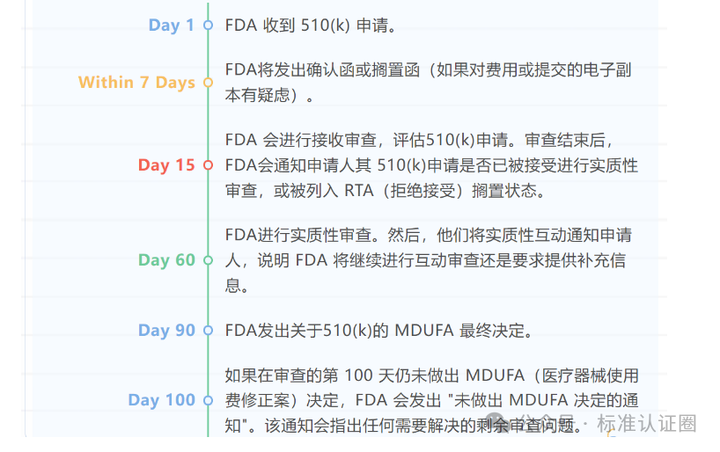Click the text "FDA 收到 510(k) 申请"
The image size is (720, 452).
click(x=306, y=25)
